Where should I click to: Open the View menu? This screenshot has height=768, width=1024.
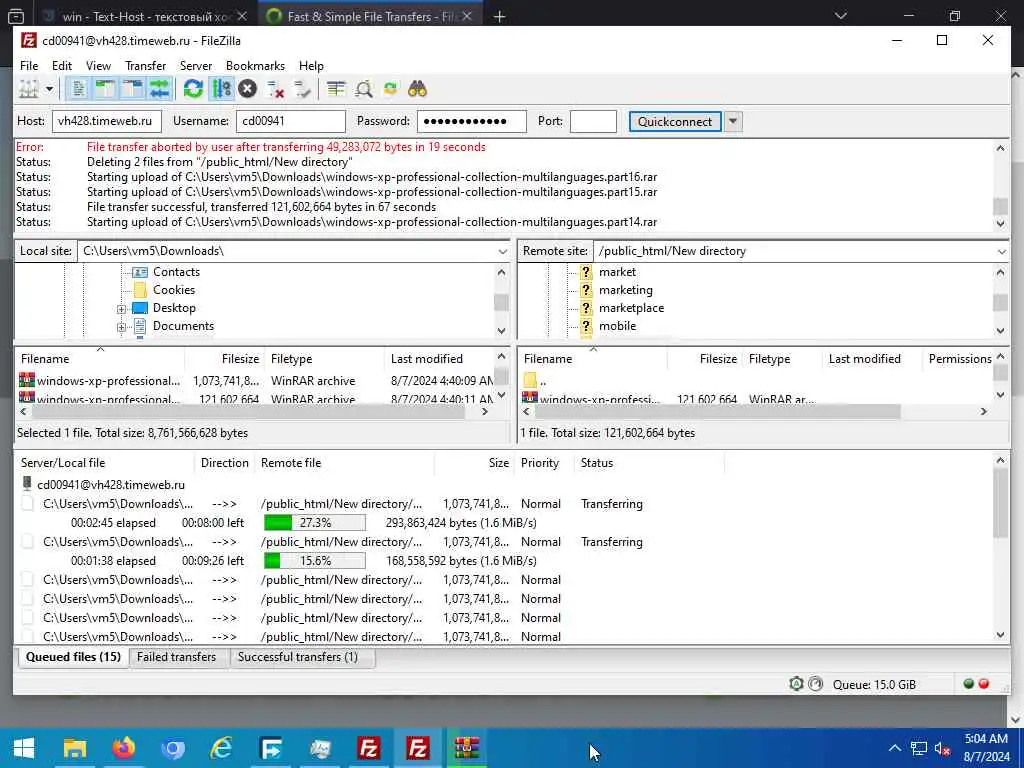(98, 66)
